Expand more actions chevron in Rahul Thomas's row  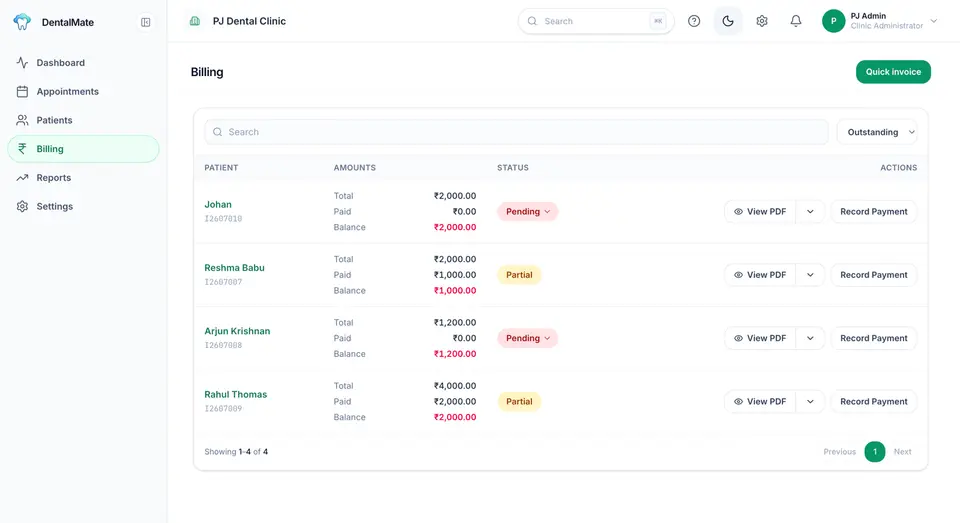tap(810, 402)
